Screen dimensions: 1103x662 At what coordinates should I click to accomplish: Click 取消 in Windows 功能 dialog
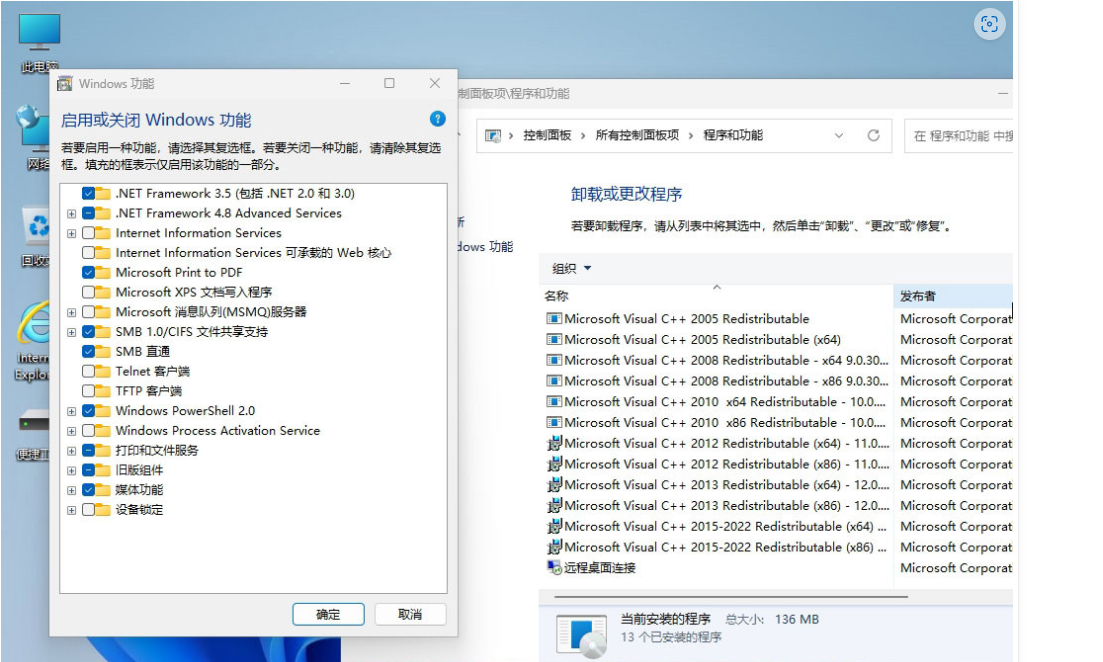pos(410,614)
